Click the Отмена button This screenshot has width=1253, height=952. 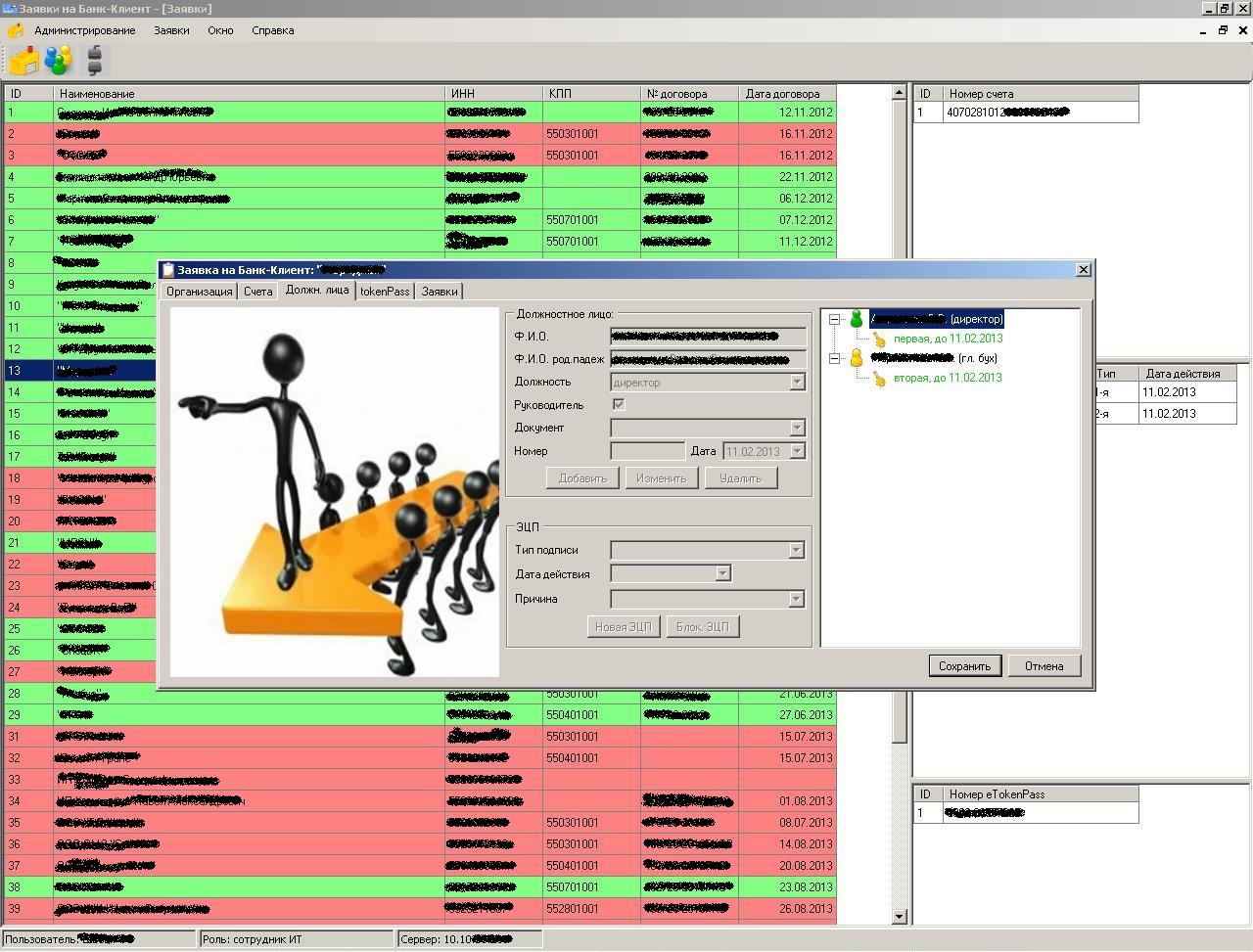(1044, 666)
